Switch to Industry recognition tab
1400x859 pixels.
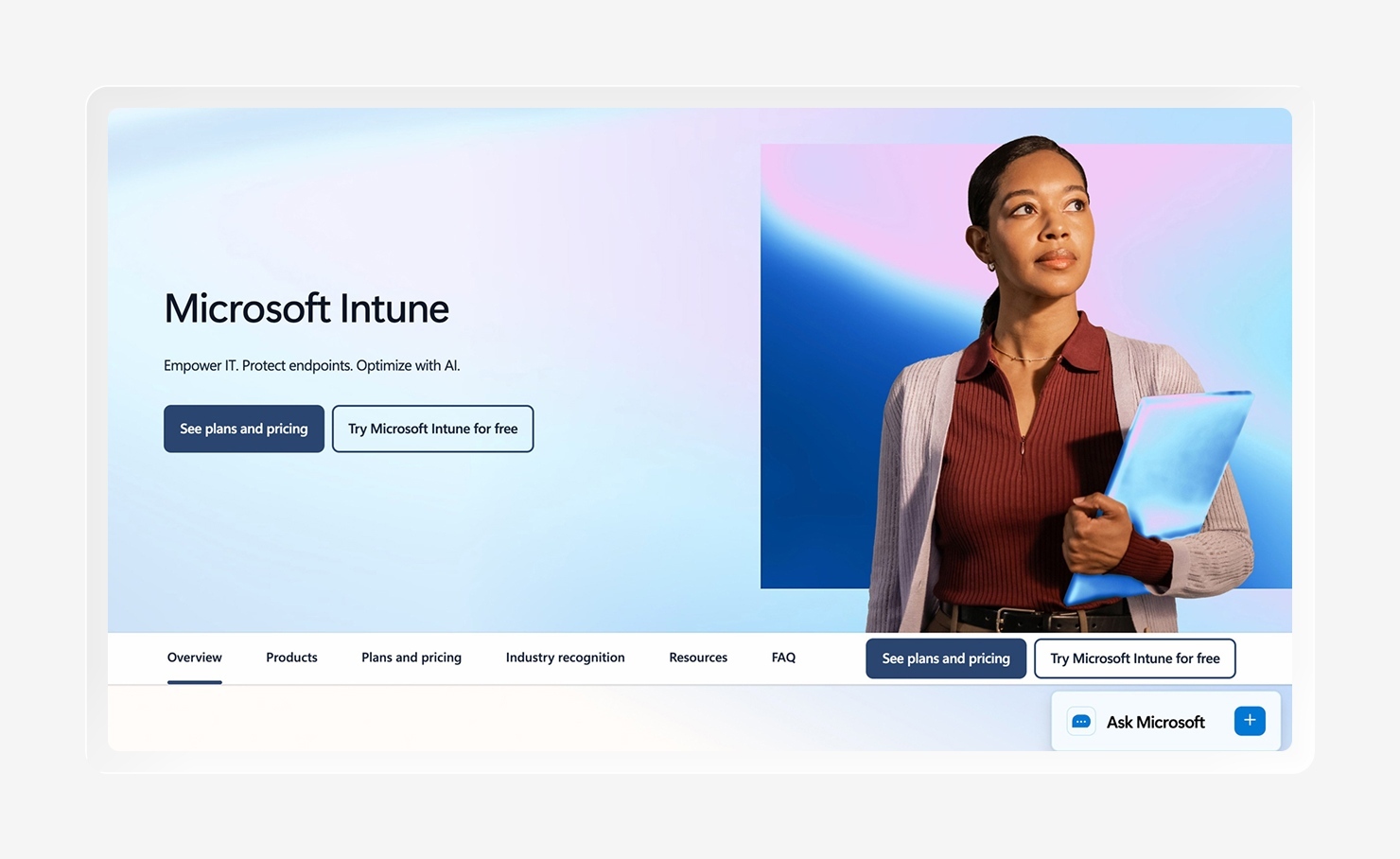[566, 657]
